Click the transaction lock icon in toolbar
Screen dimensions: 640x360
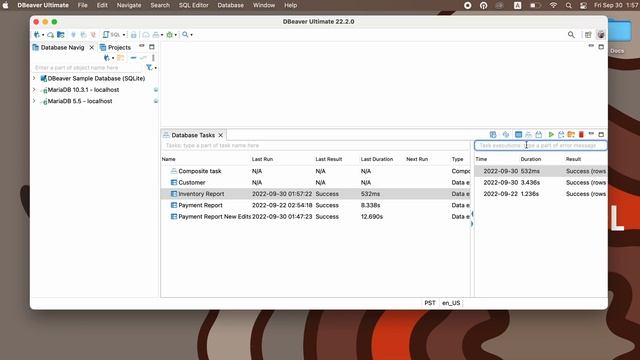[x=133, y=35]
